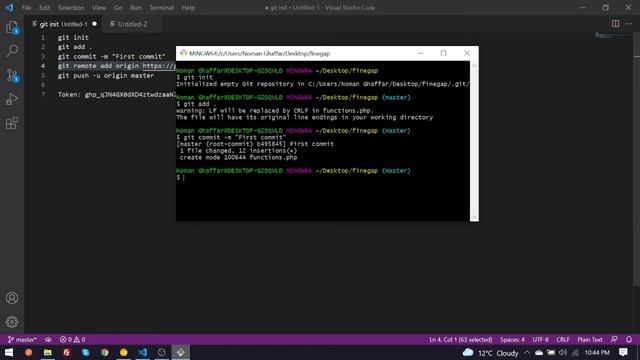Open the errors and warnings indicator
This screenshot has width=640, height=360.
[72, 339]
